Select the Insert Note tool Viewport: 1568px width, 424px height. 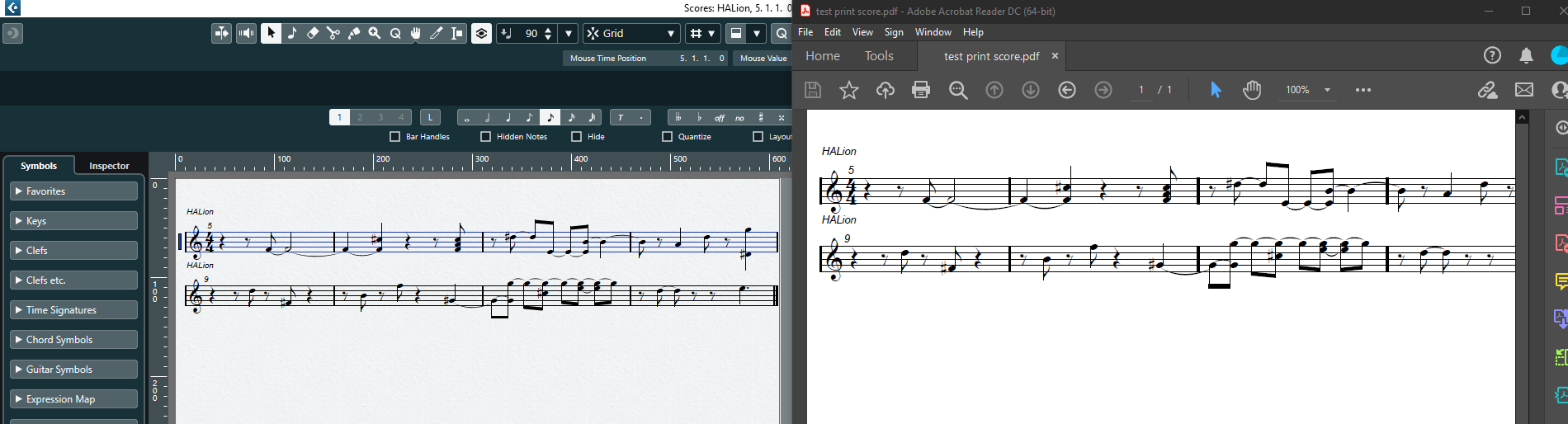click(292, 33)
